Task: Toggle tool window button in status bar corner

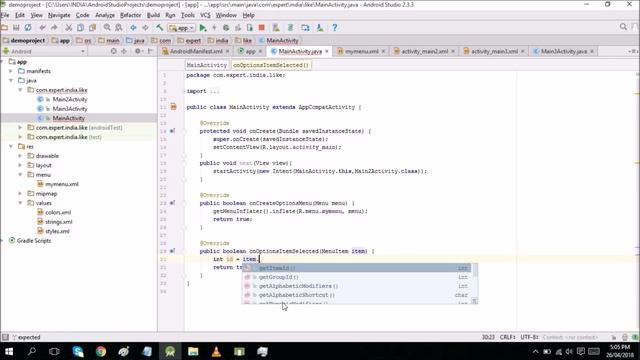Action: click(5, 337)
